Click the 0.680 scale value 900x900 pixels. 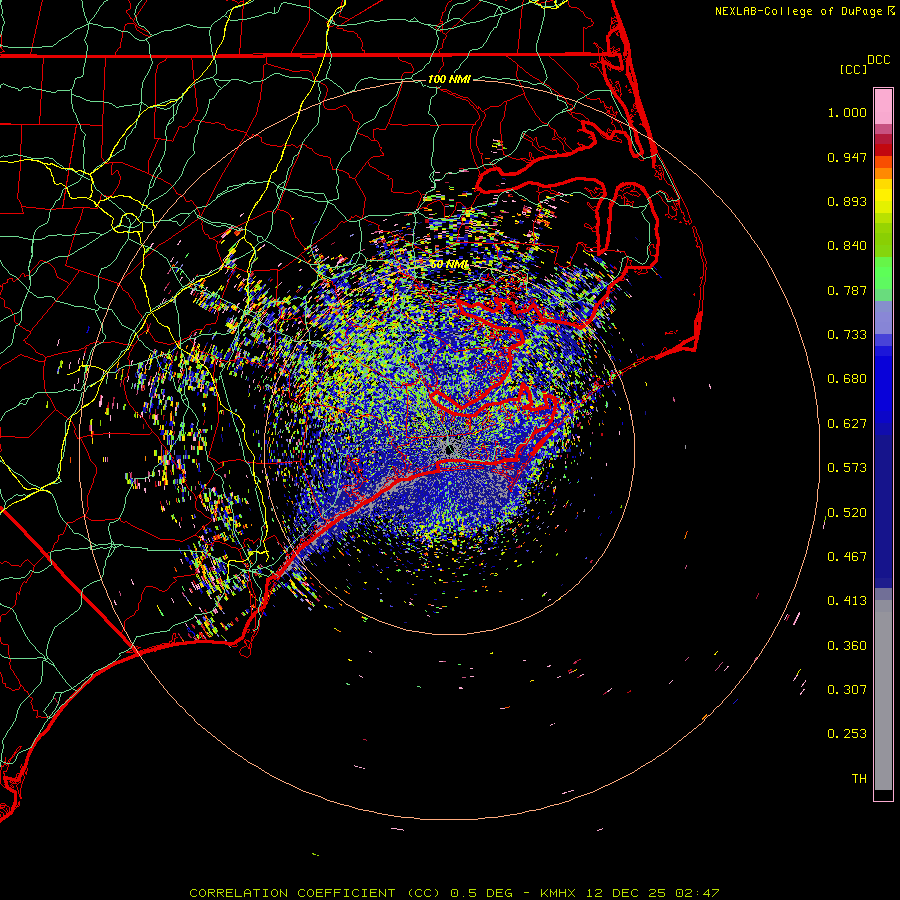[847, 379]
